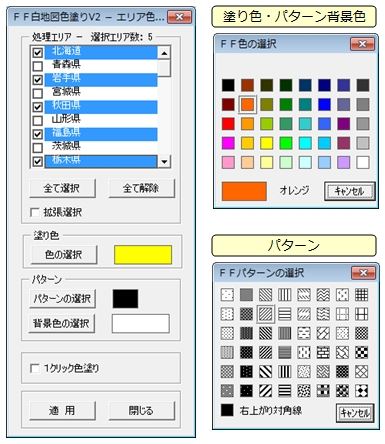The width and height of the screenshot is (385, 444).
Task: Select the grid pattern at the top-right
Action: click(362, 295)
